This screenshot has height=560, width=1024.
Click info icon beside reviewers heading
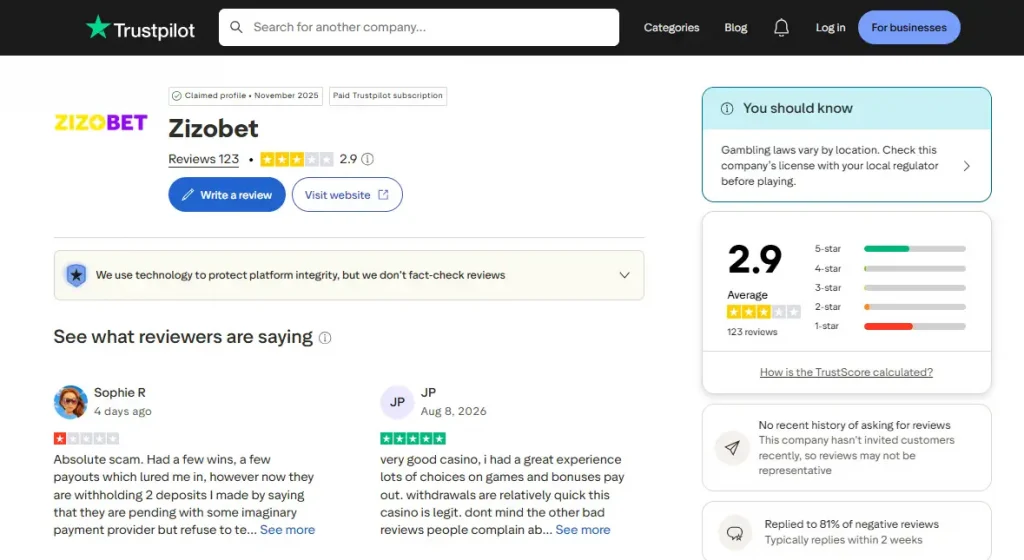click(x=325, y=337)
